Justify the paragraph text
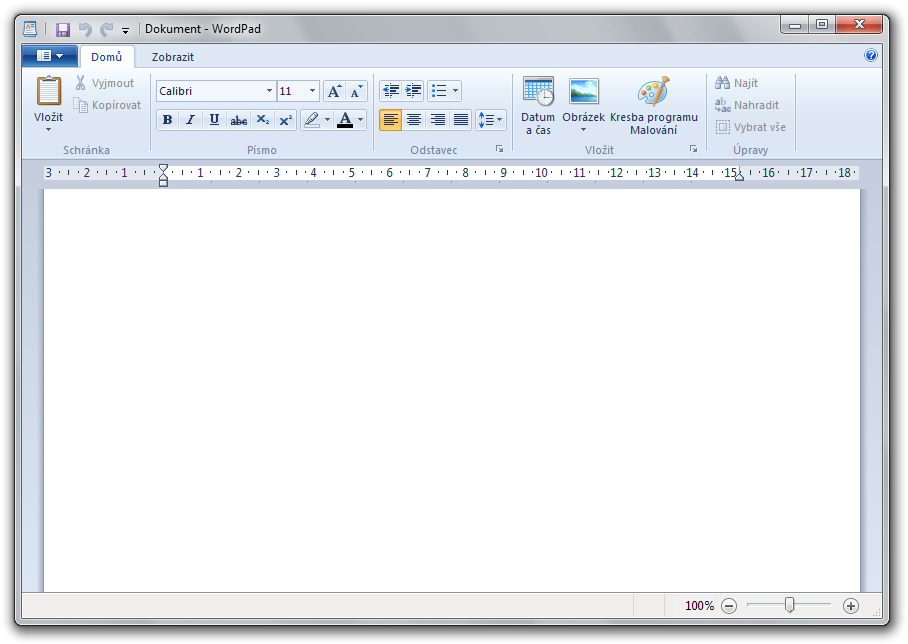The image size is (908, 644). point(461,120)
